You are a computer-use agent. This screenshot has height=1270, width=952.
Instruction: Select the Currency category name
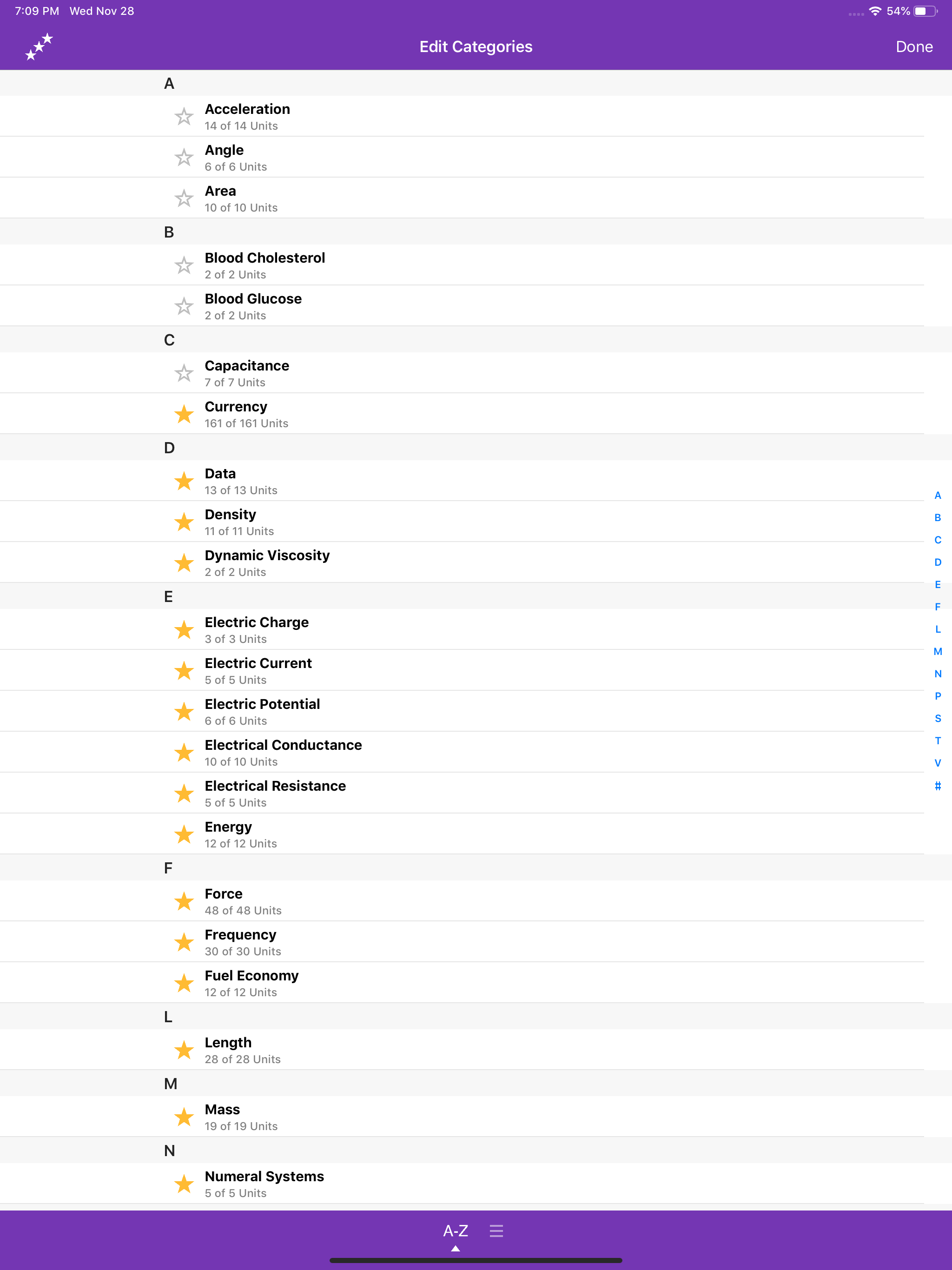tap(236, 406)
